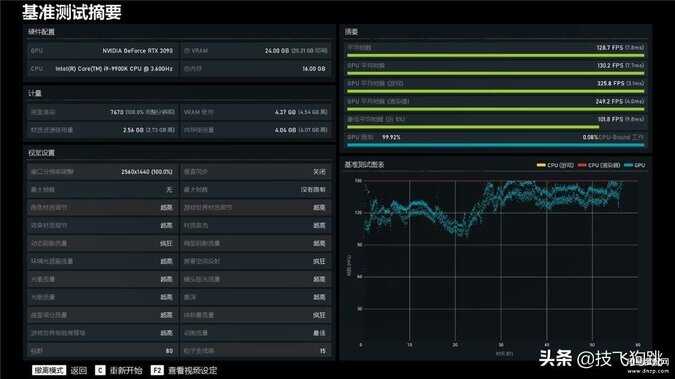Click the 重新开始 restart text
This screenshot has height=379, width=675.
(126, 370)
